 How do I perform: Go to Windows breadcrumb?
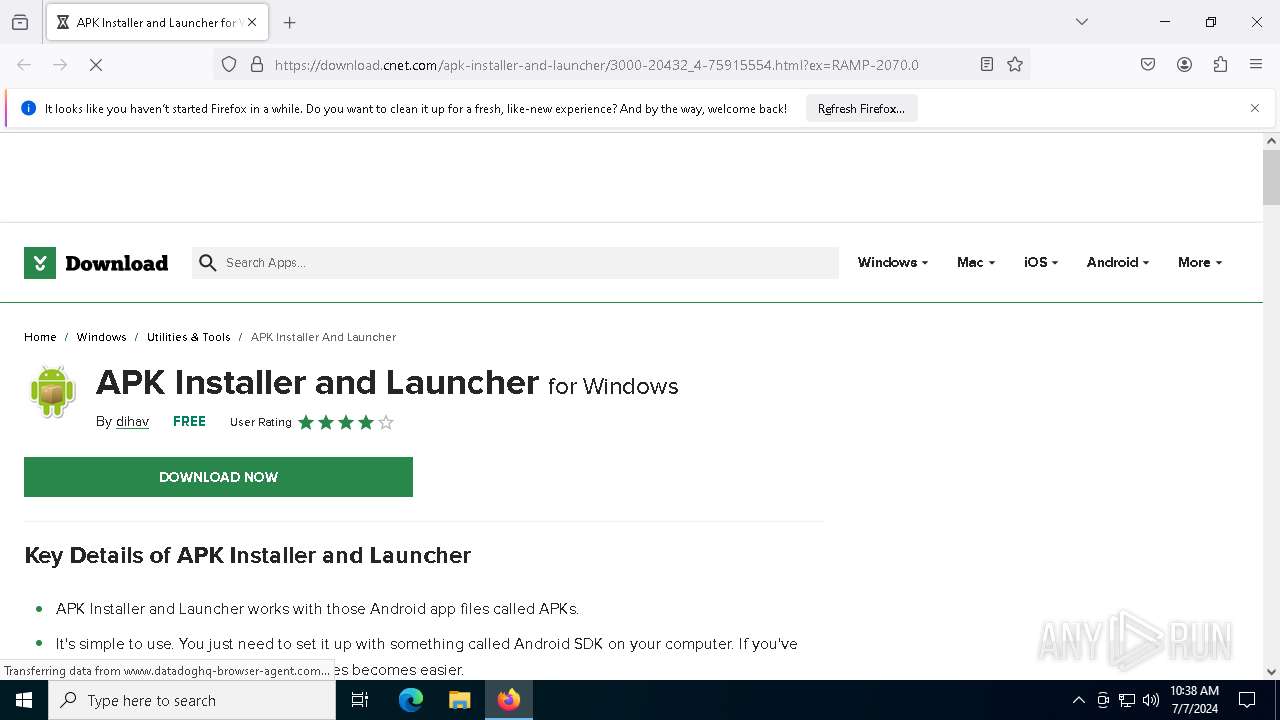tap(101, 337)
